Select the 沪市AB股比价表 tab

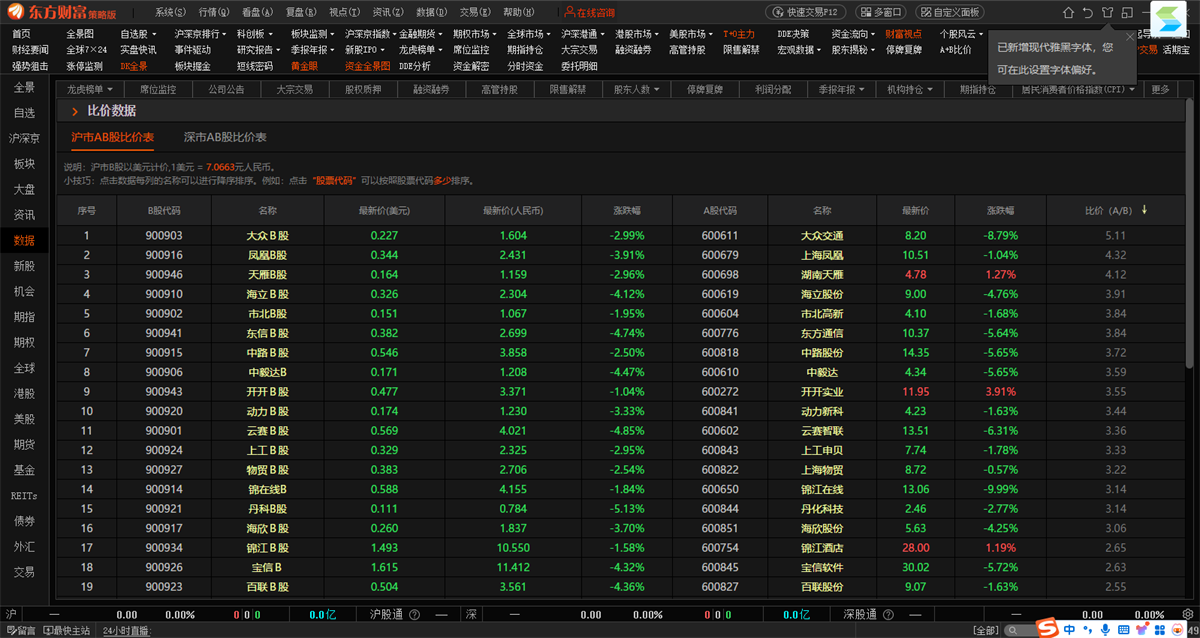click(x=113, y=137)
